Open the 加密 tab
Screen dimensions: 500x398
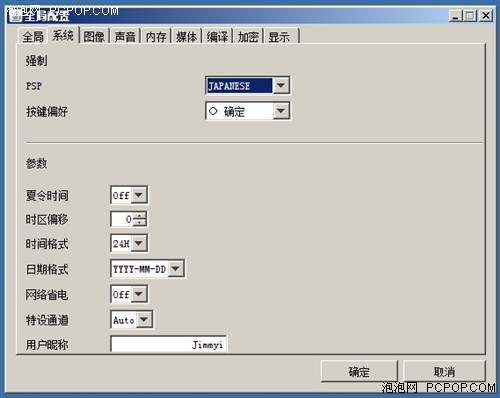point(248,36)
